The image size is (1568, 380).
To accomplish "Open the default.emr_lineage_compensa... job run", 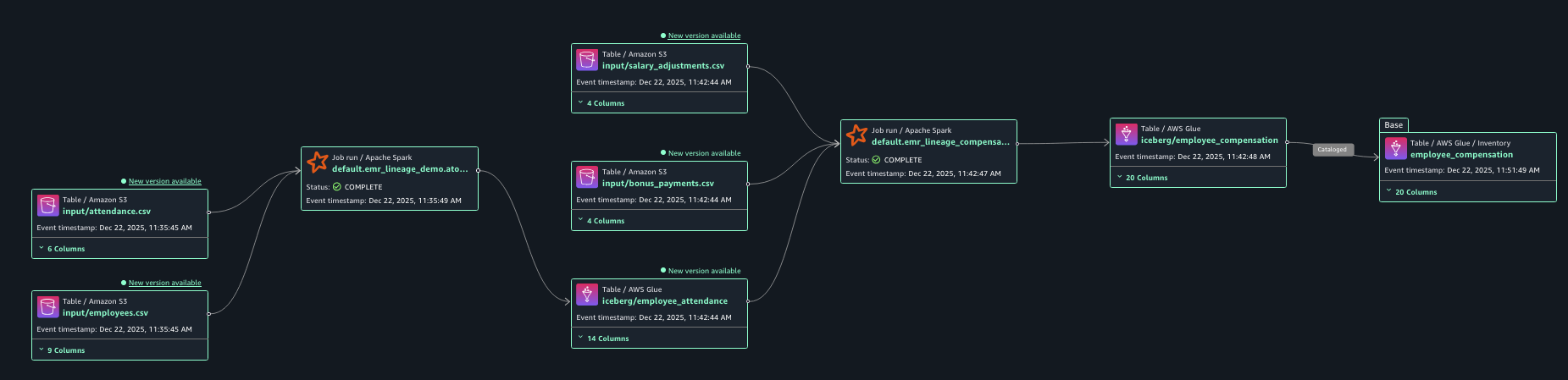I will (x=940, y=142).
